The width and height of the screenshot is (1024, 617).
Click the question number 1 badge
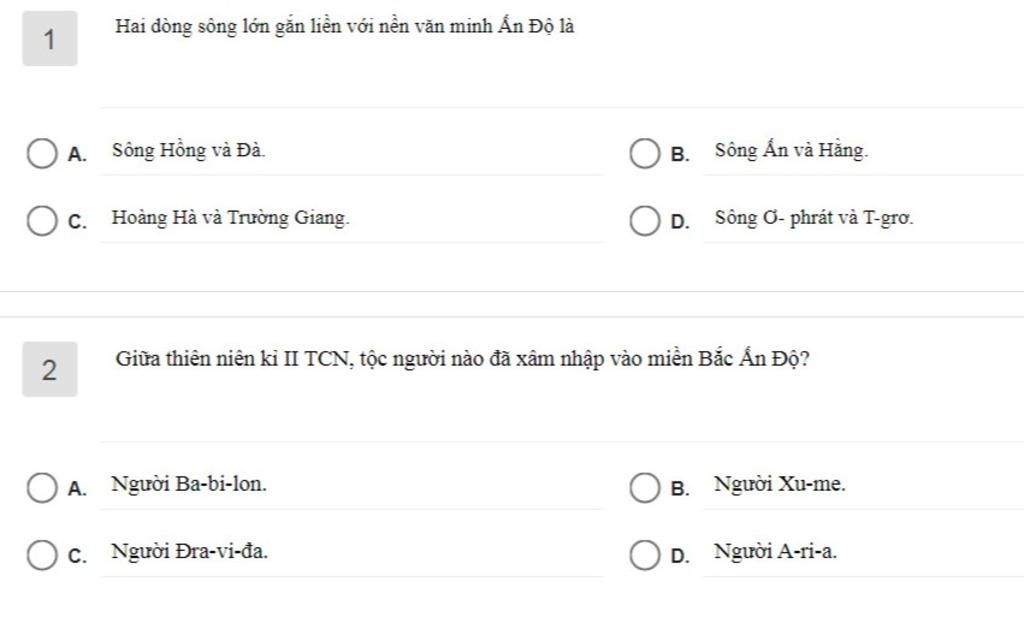pyautogui.click(x=50, y=40)
